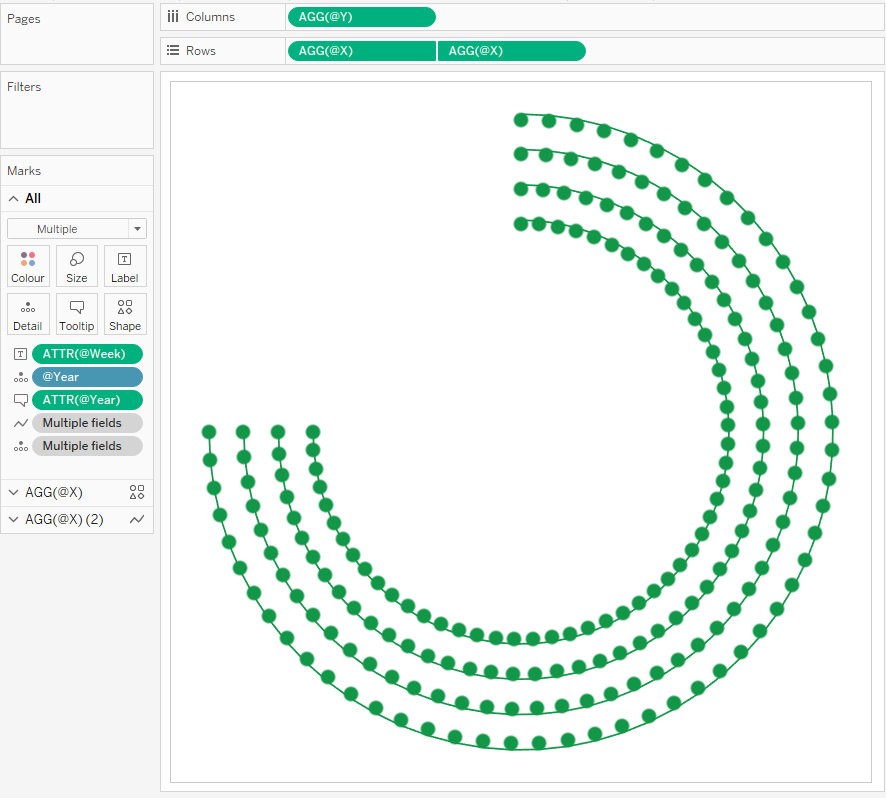
Task: Click the ATTR(@Week) pill in Marks
Action: click(x=87, y=354)
